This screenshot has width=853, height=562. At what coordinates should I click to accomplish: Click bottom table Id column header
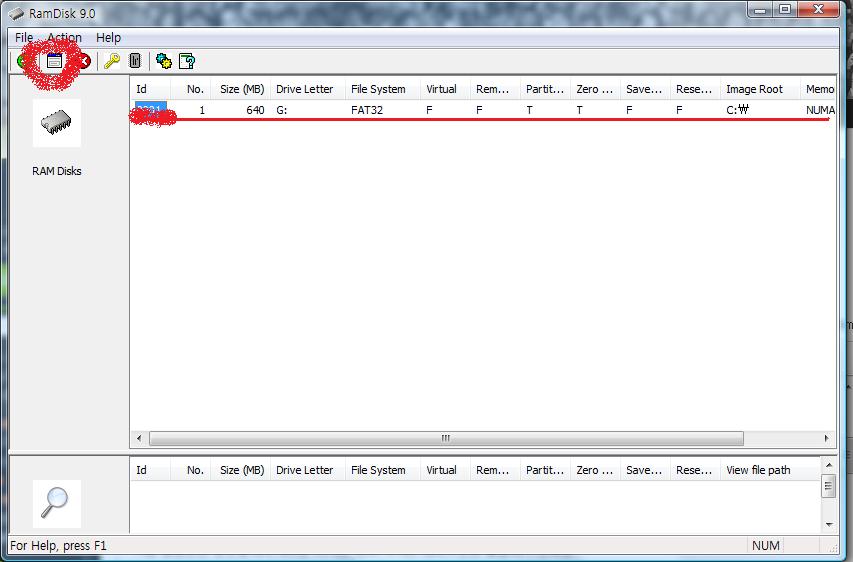[x=151, y=470]
